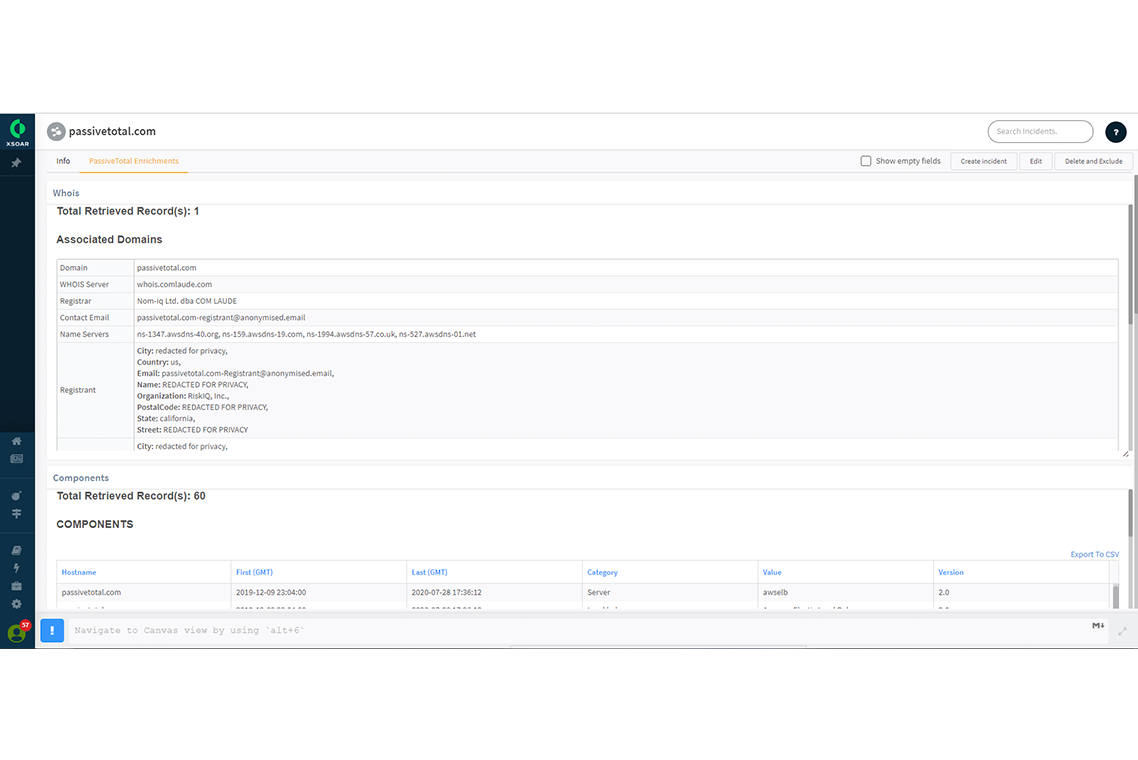Click the Contact Email address value

(x=221, y=318)
